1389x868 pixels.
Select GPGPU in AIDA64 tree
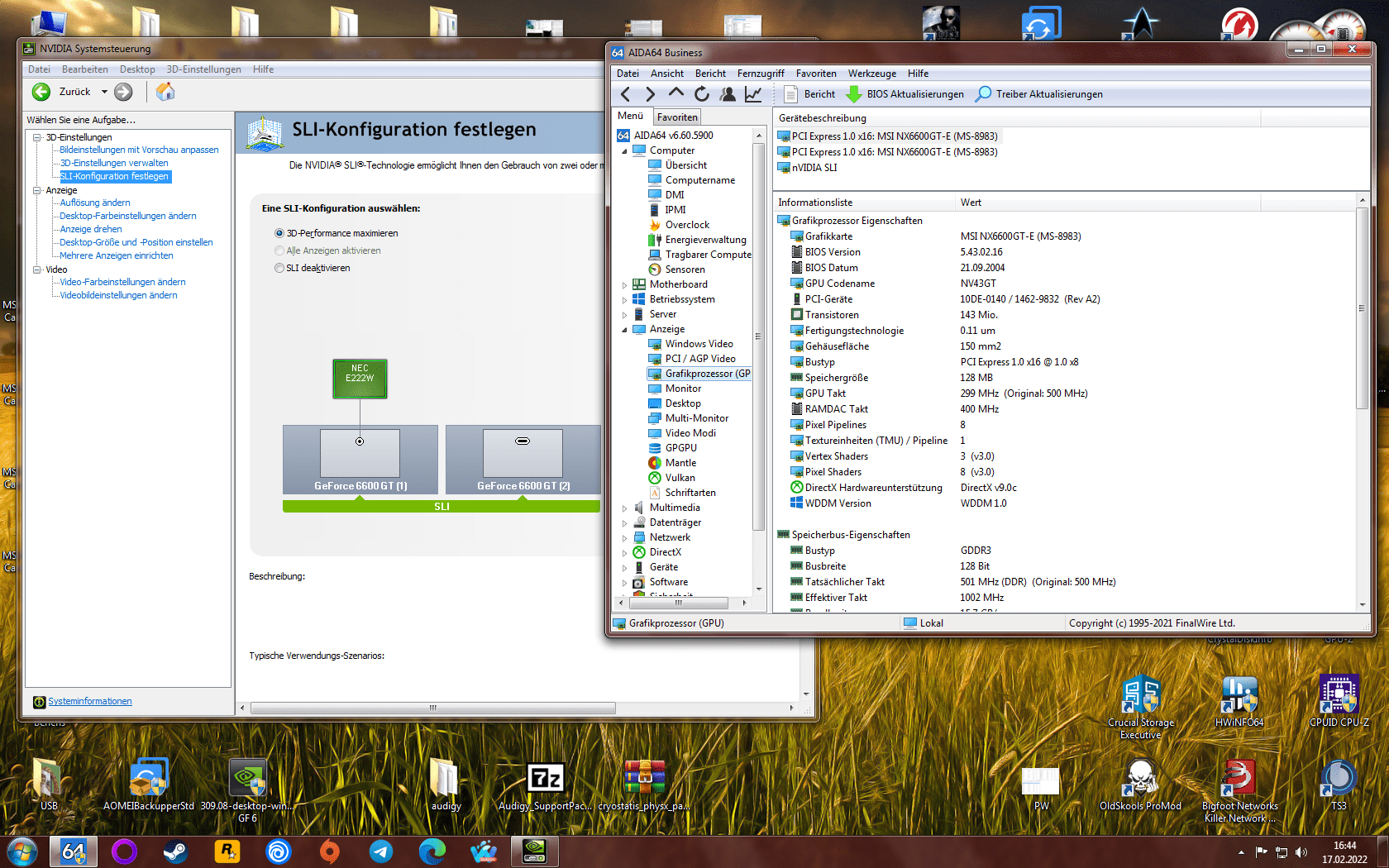[x=680, y=448]
